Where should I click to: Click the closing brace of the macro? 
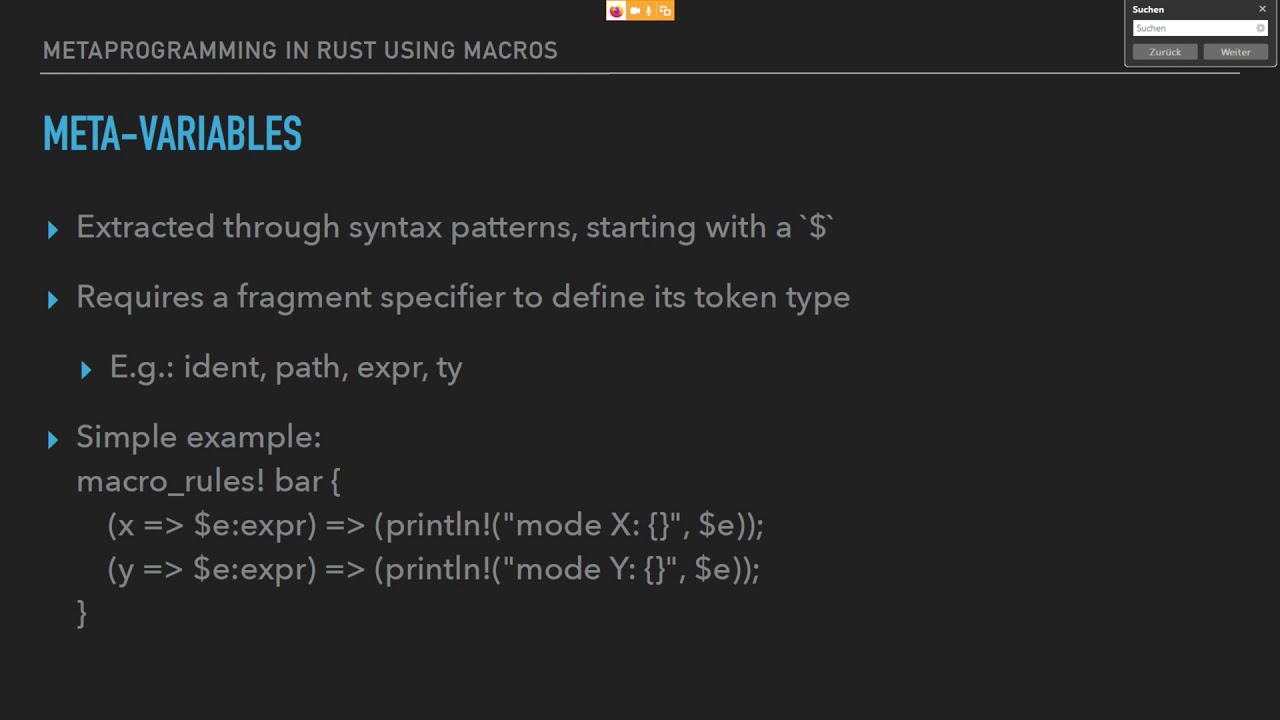(82, 612)
